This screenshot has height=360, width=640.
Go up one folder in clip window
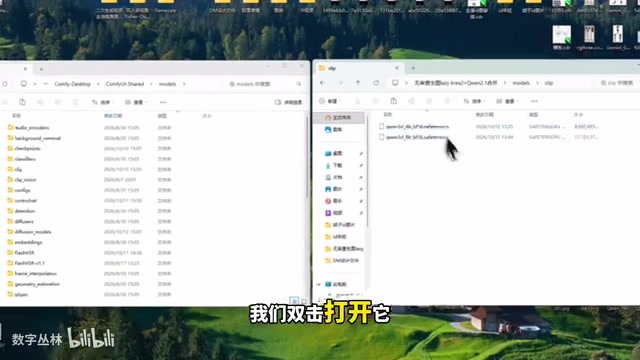[x=358, y=83]
